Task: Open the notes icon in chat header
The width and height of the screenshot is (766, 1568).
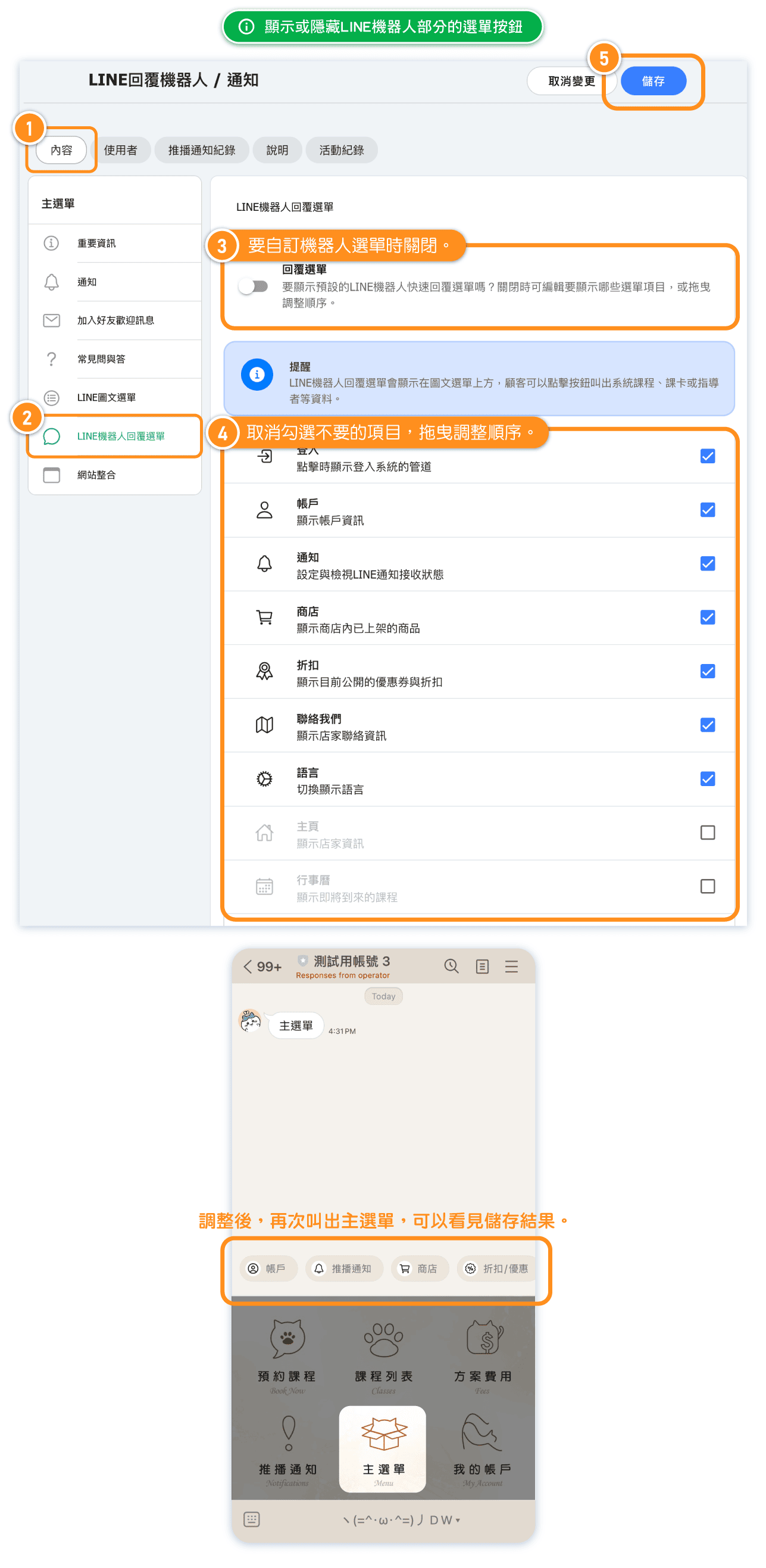Action: (482, 967)
